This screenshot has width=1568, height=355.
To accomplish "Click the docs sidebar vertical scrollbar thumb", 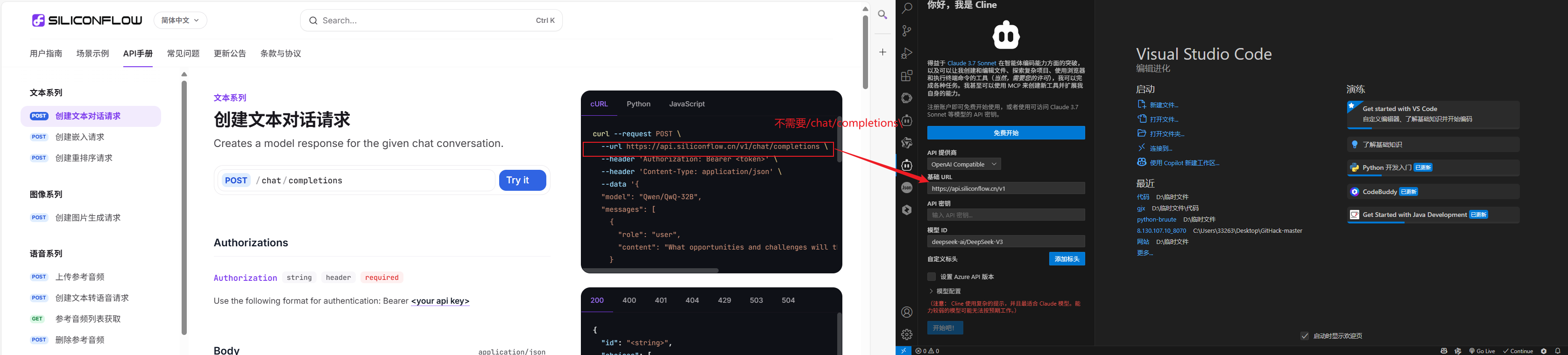I will pyautogui.click(x=184, y=207).
